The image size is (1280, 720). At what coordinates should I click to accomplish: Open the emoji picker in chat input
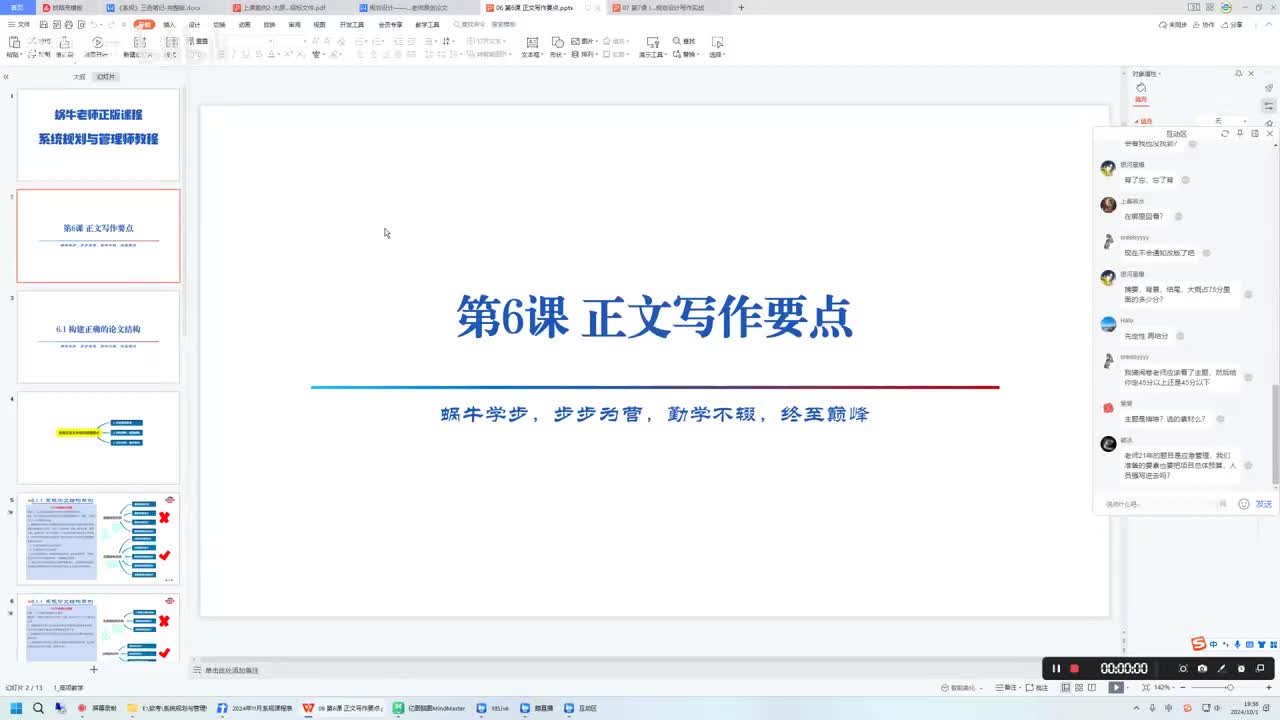tap(1243, 504)
